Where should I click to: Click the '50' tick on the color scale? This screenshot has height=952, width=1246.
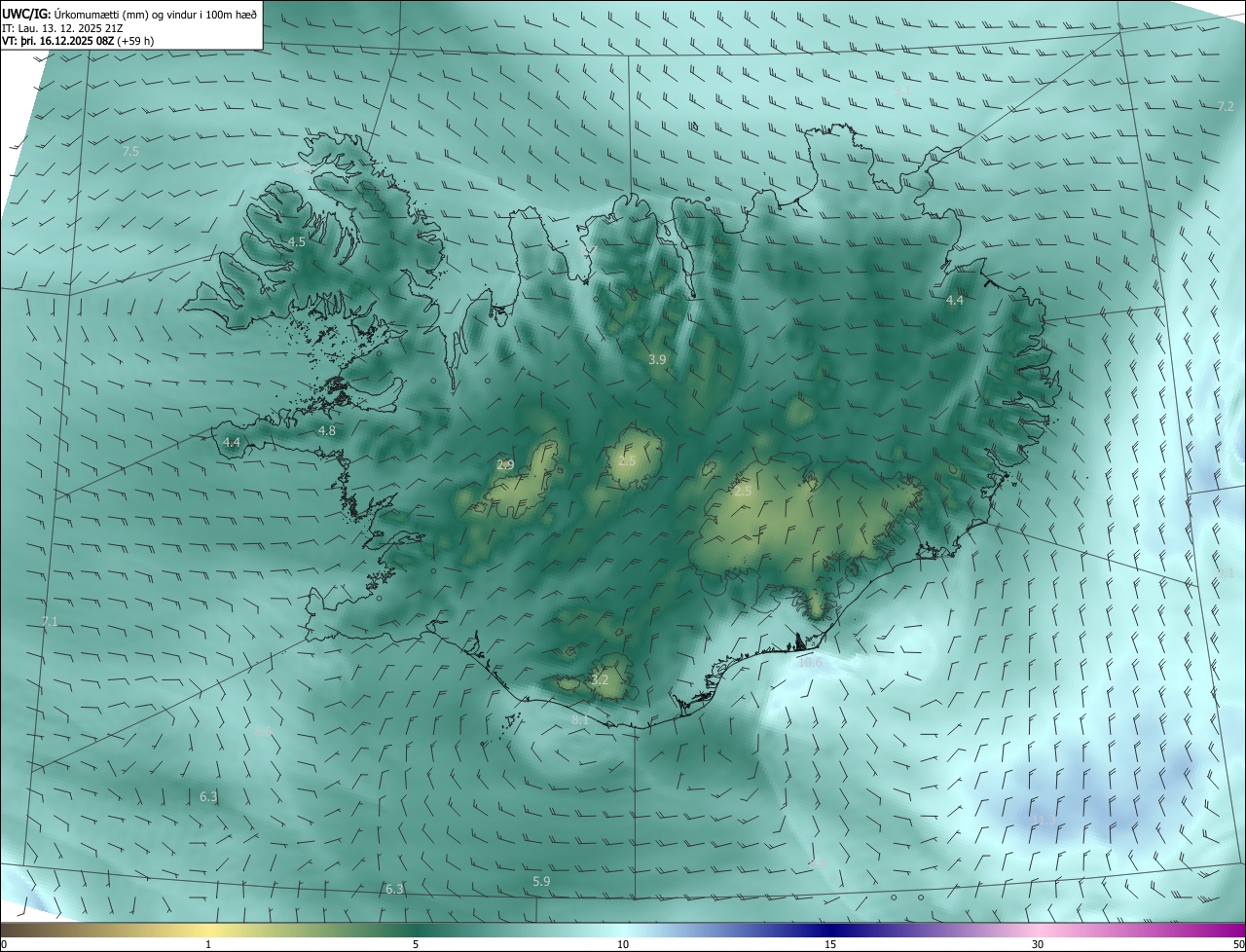(1238, 945)
